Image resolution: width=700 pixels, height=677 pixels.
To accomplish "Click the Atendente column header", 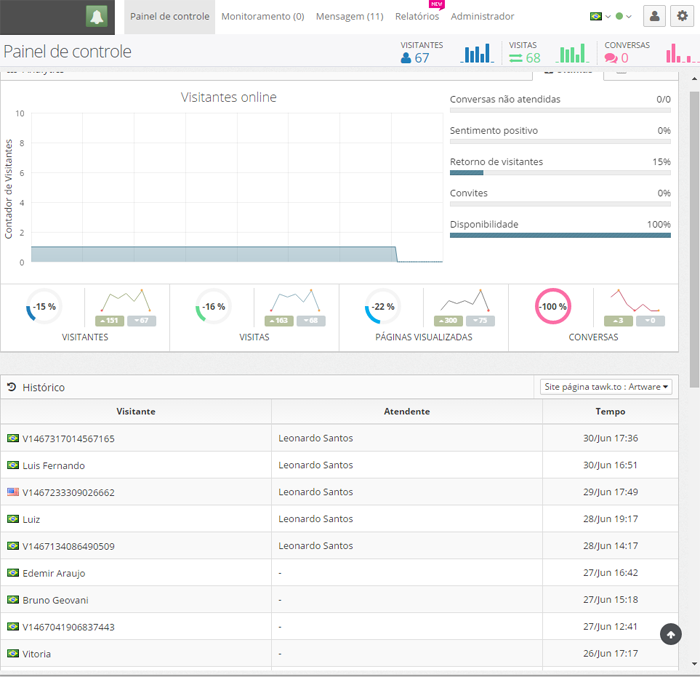I will point(407,411).
